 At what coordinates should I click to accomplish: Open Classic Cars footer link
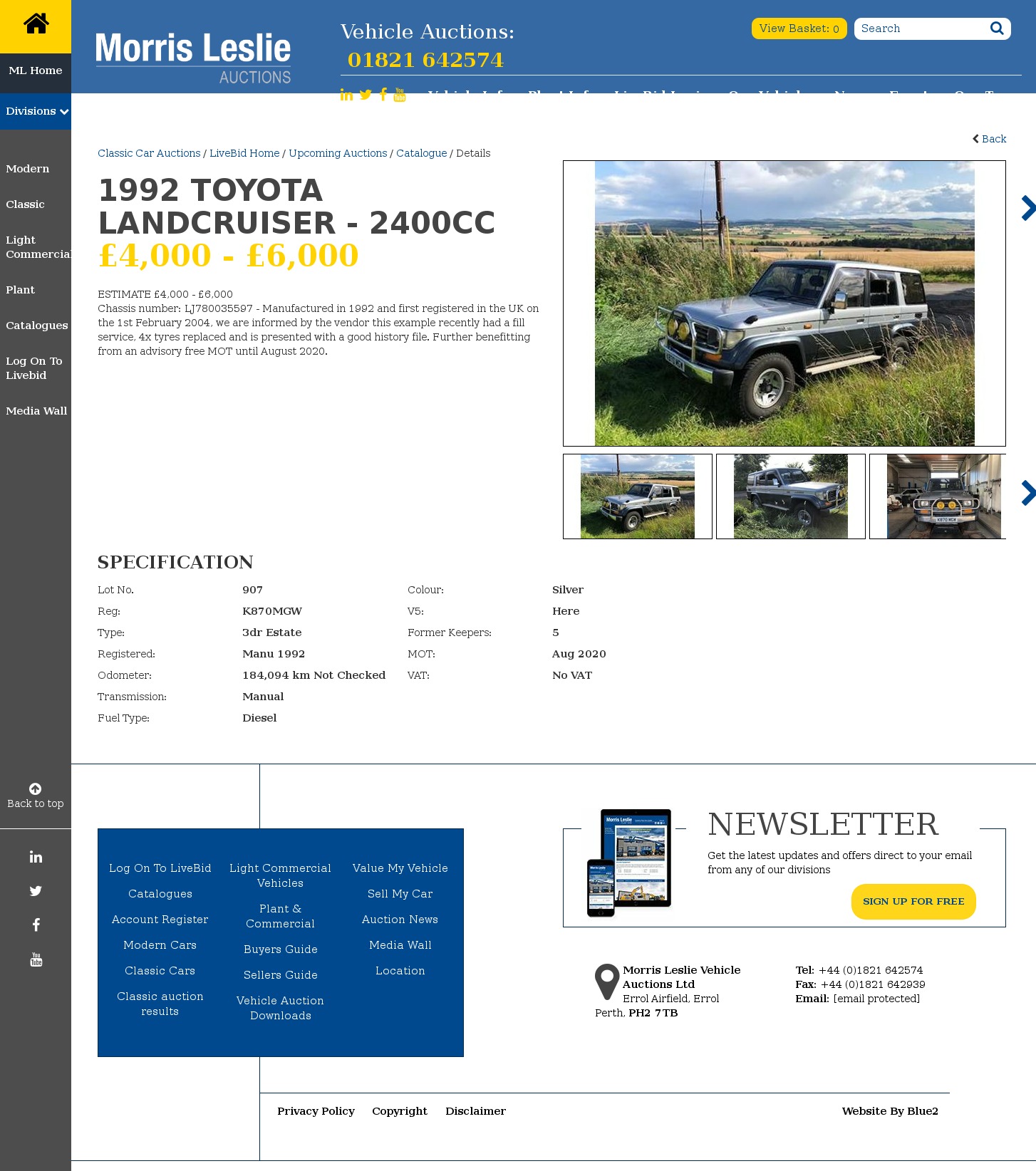[x=160, y=971]
